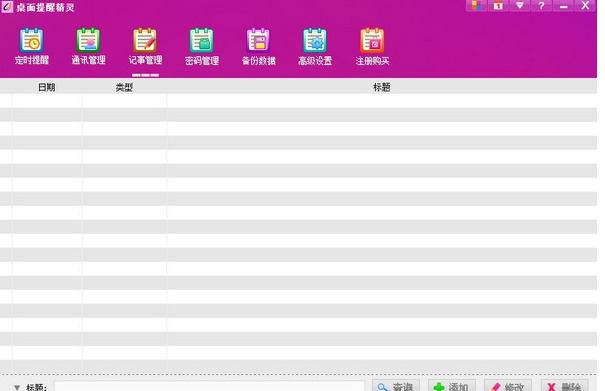Sort by the 日期 column header

47,87
